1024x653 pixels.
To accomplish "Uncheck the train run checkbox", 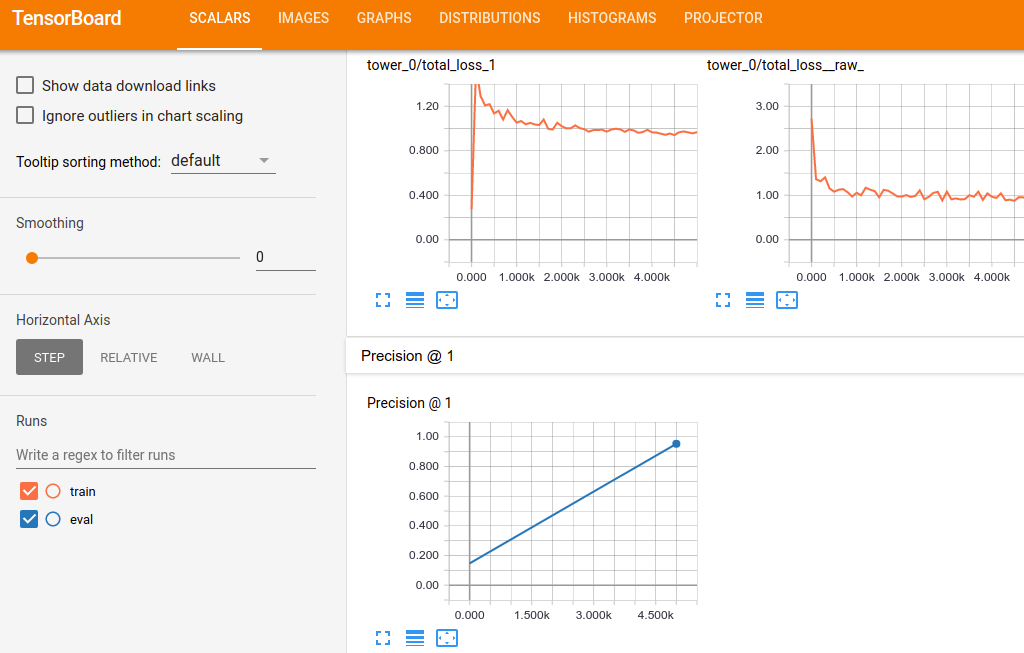I will click(x=29, y=491).
